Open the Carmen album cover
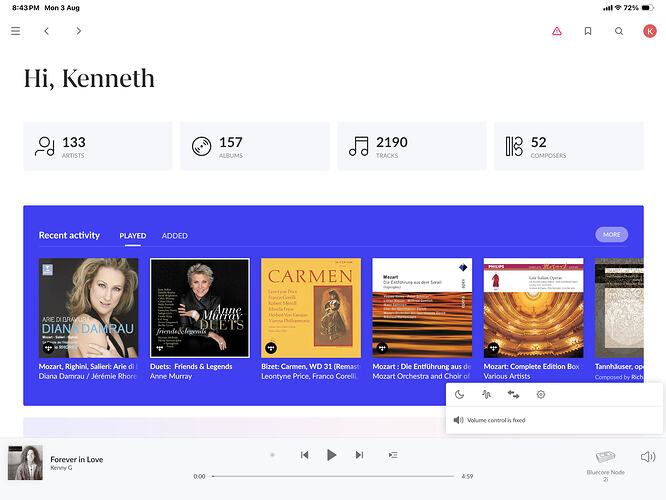Screen dimensions: 666x500 [311, 308]
